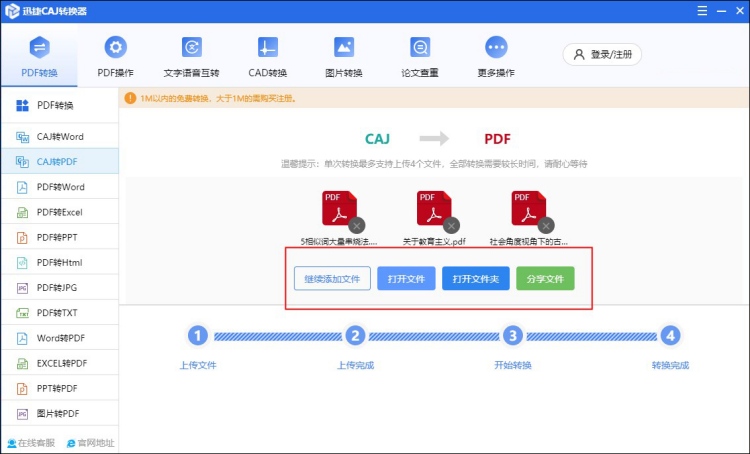Image resolution: width=750 pixels, height=454 pixels.
Task: Click step 3 开始转换 circle
Action: click(512, 336)
